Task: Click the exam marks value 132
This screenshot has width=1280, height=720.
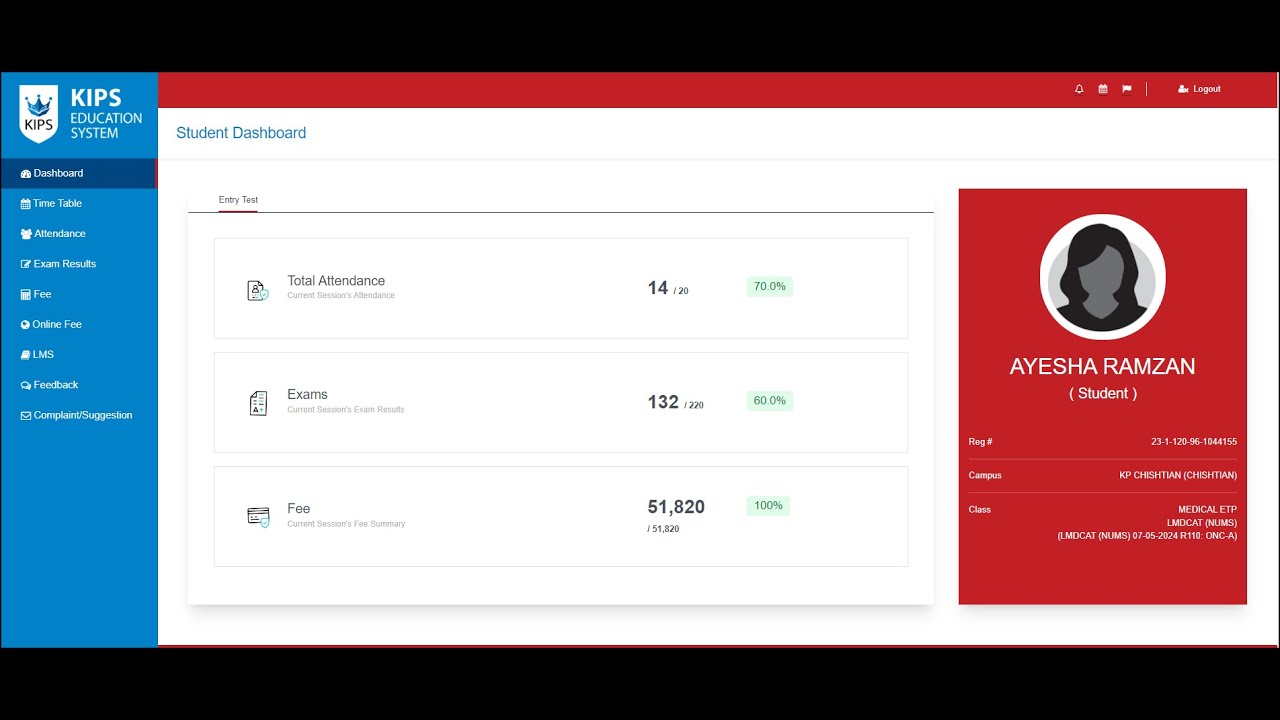Action: pos(663,402)
